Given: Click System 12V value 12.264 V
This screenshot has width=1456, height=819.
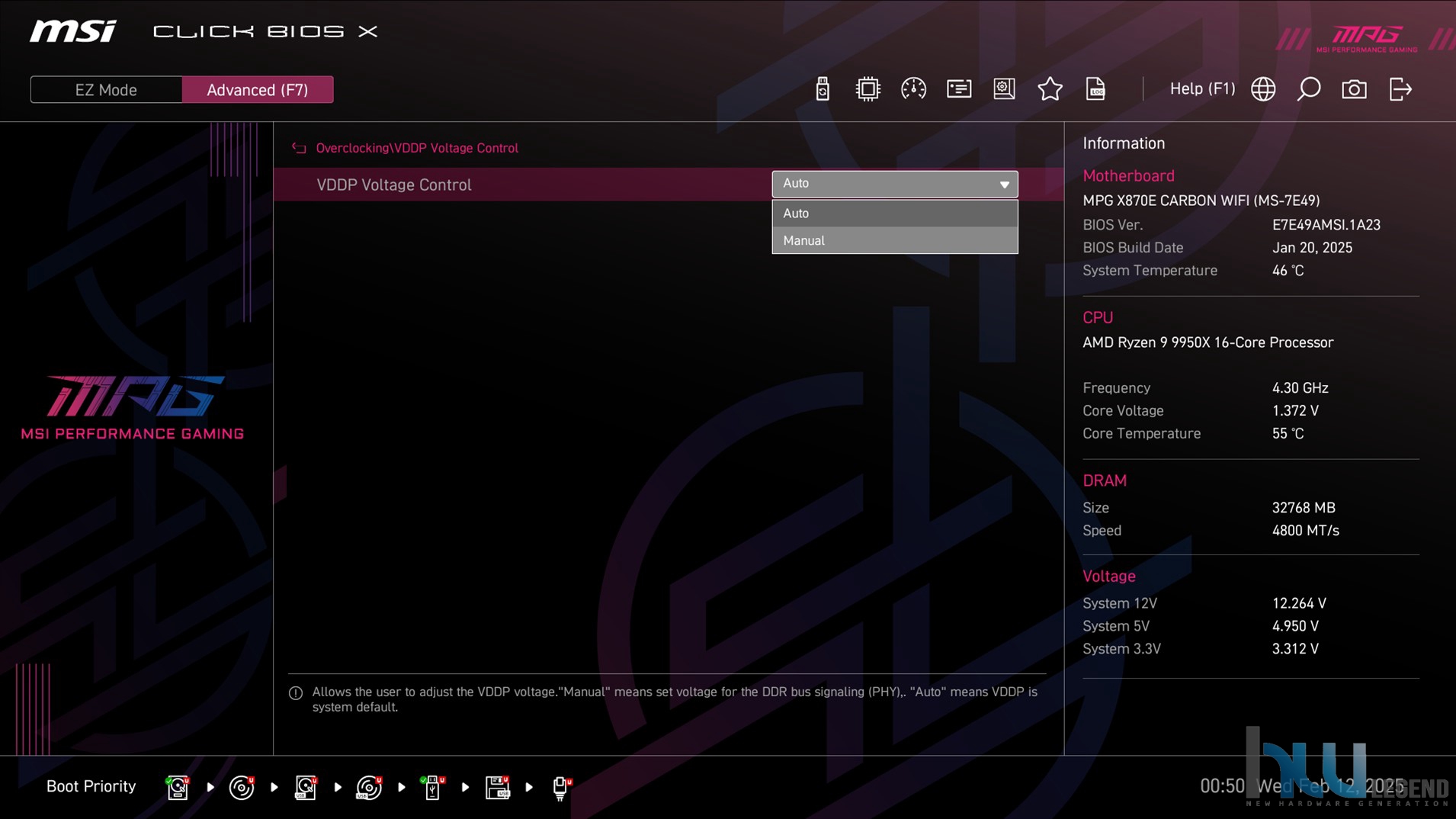Looking at the screenshot, I should [1299, 603].
